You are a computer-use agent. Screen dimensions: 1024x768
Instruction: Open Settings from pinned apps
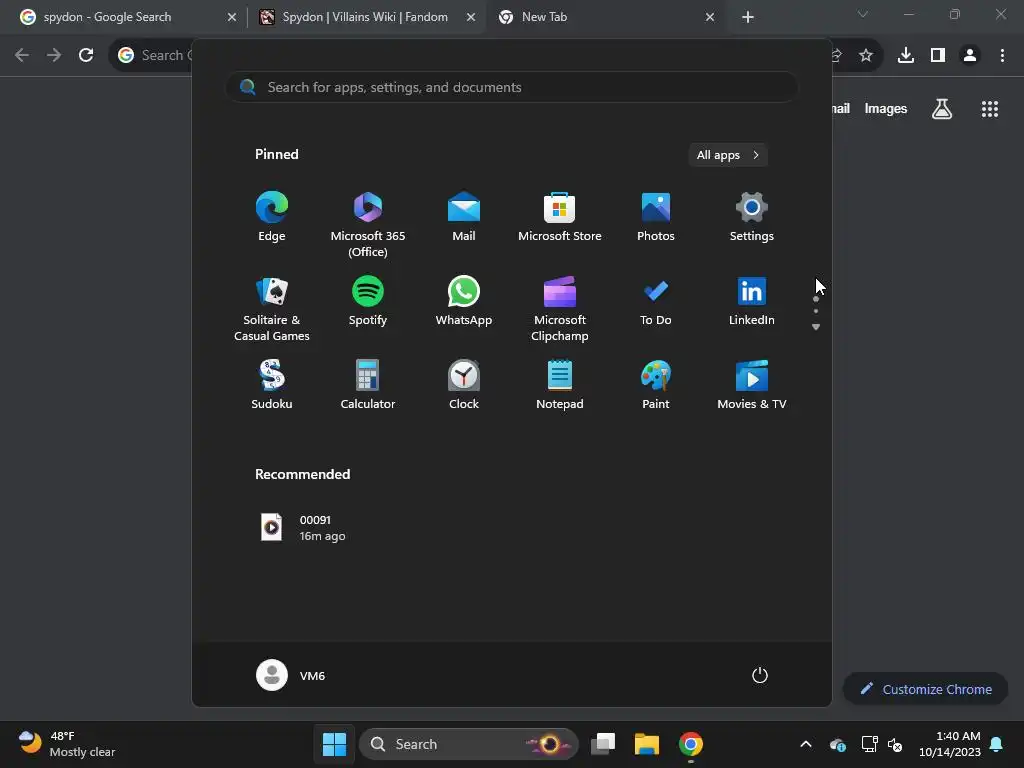(752, 217)
